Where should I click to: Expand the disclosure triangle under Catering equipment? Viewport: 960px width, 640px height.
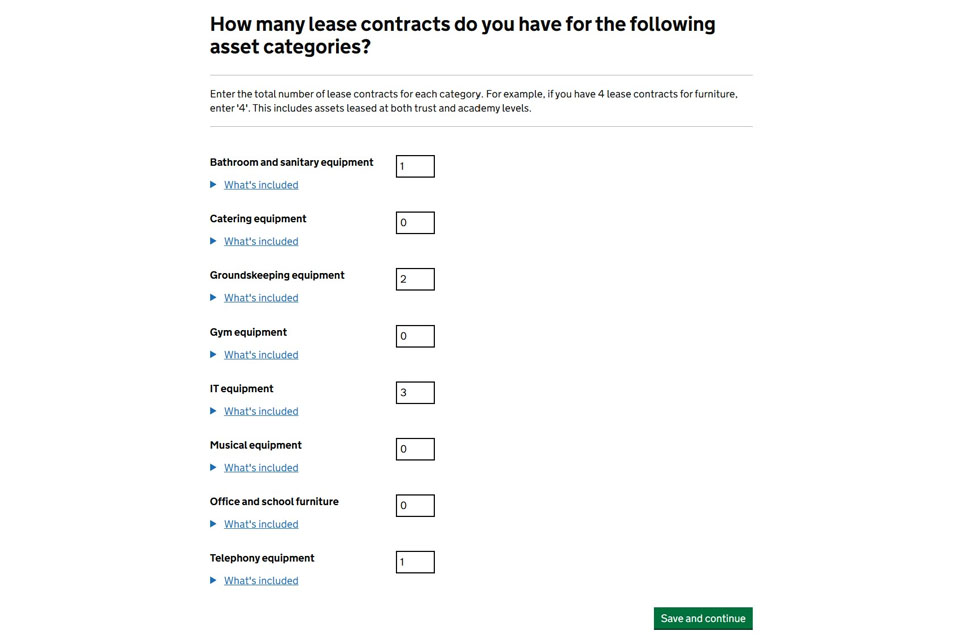[x=213, y=241]
